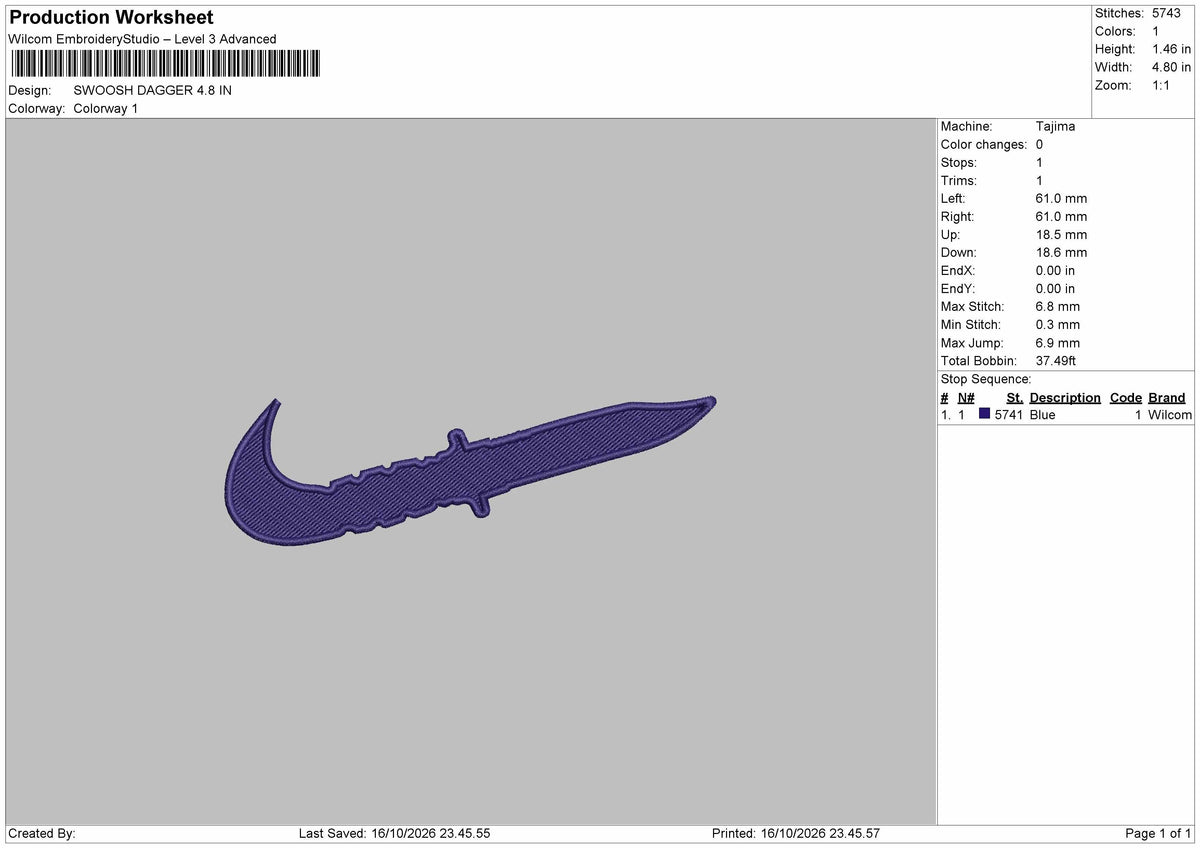Click the 'St.' column header
Image resolution: width=1200 pixels, height=848 pixels.
click(x=1014, y=397)
